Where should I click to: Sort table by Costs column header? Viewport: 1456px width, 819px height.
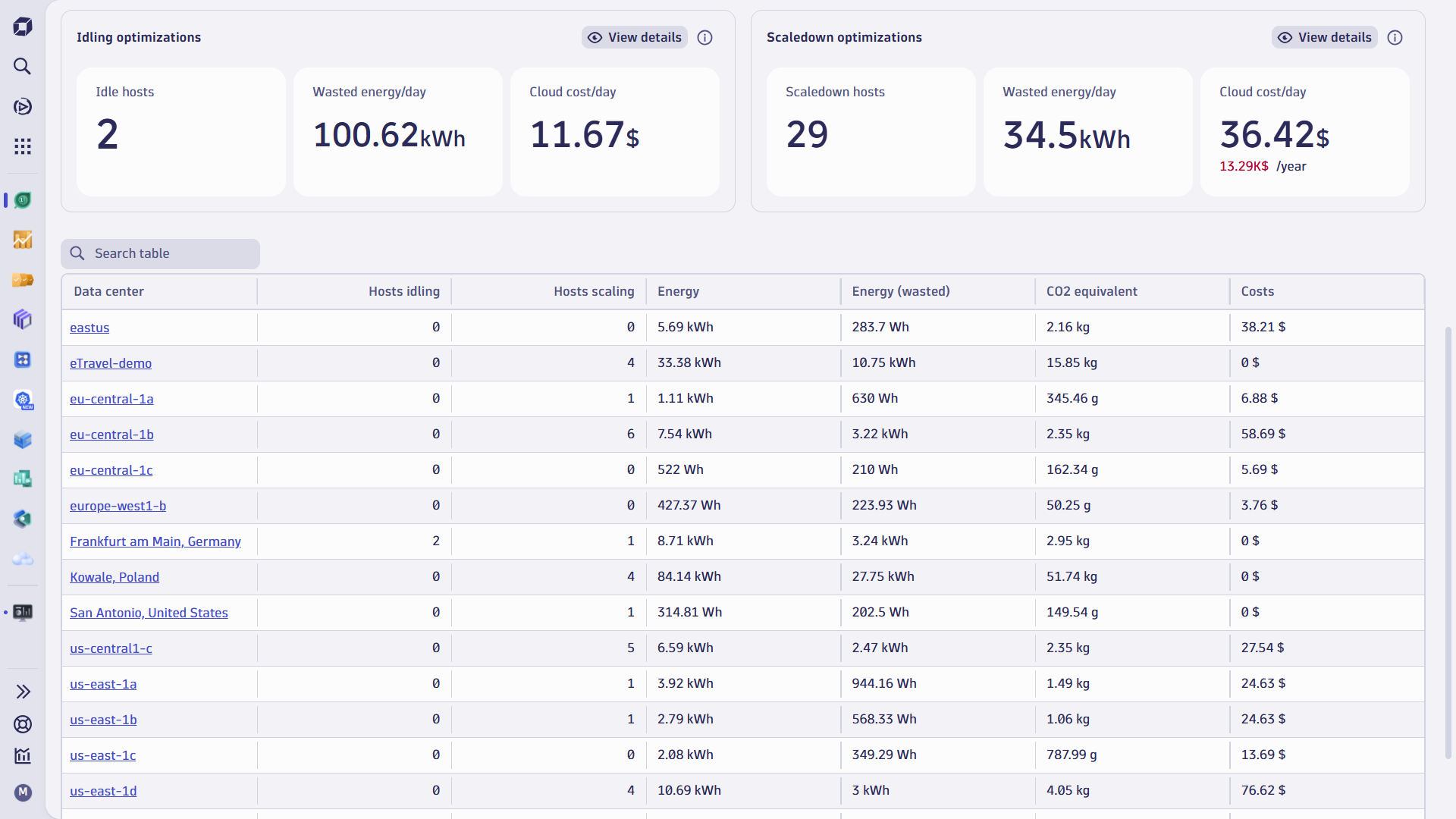[x=1257, y=291]
